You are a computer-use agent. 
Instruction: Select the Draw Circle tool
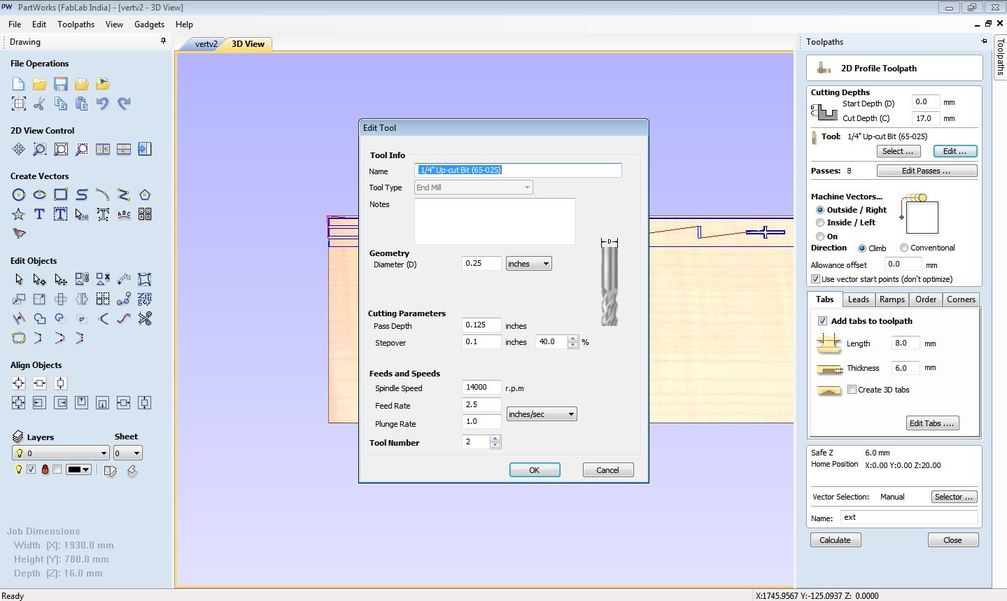coord(19,195)
